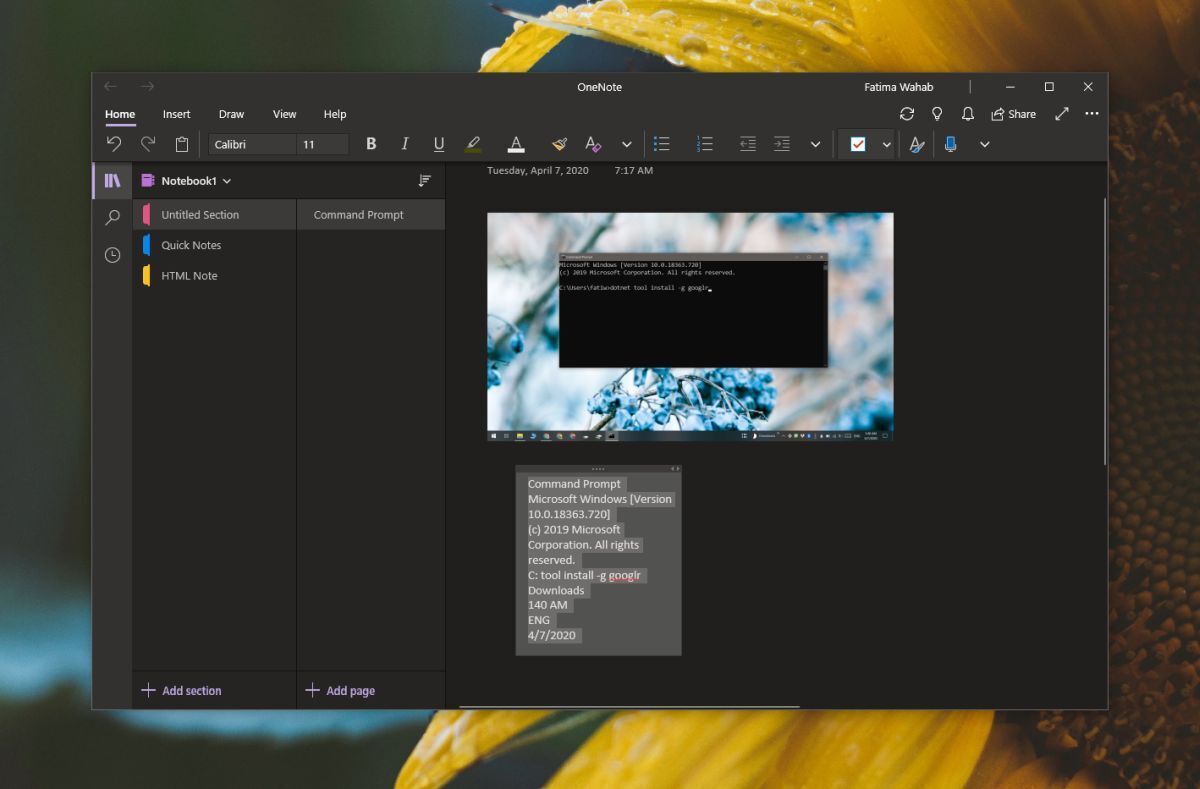Insert a bulleted list
This screenshot has width=1200, height=789.
point(661,144)
